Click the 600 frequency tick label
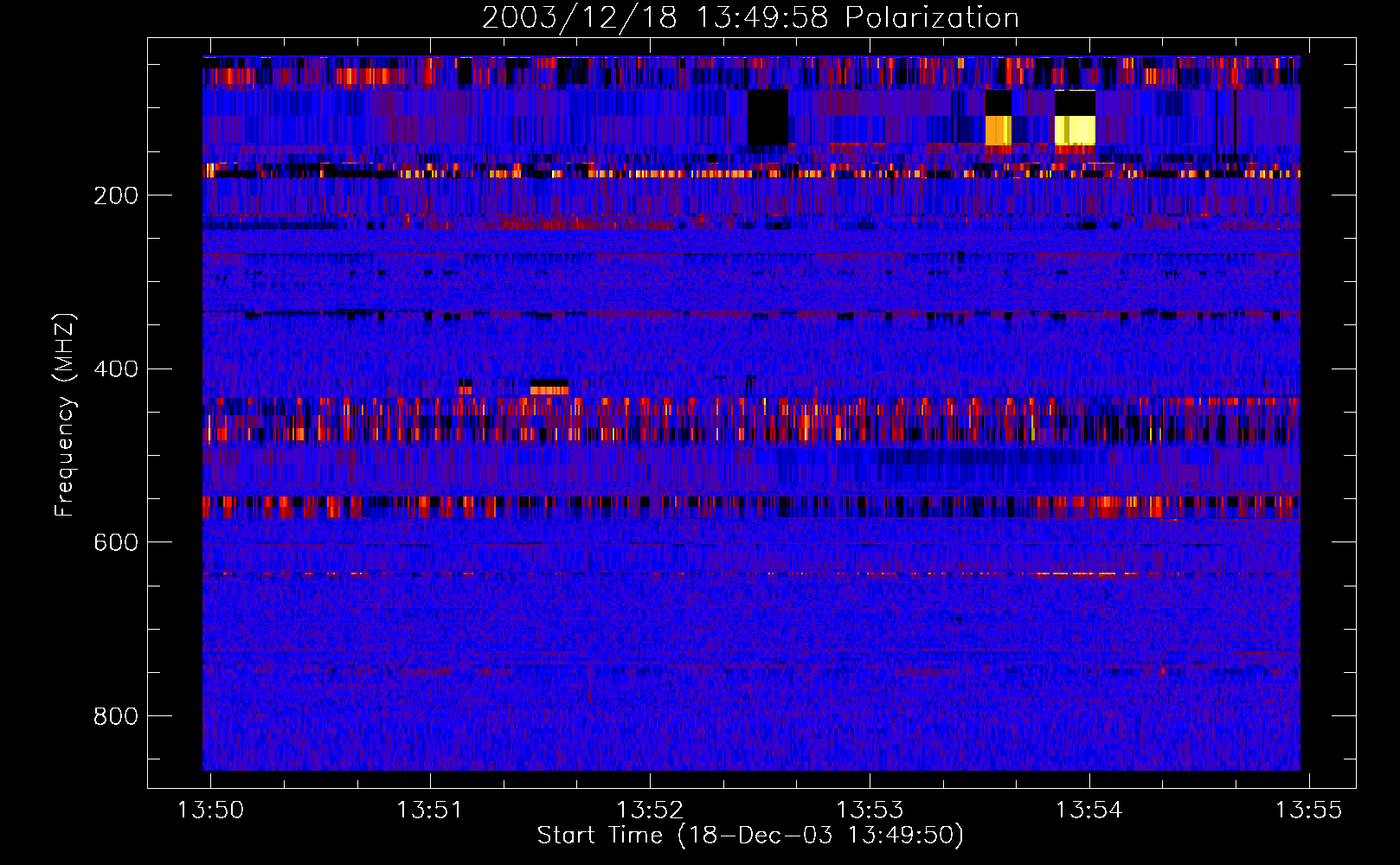 tap(116, 542)
